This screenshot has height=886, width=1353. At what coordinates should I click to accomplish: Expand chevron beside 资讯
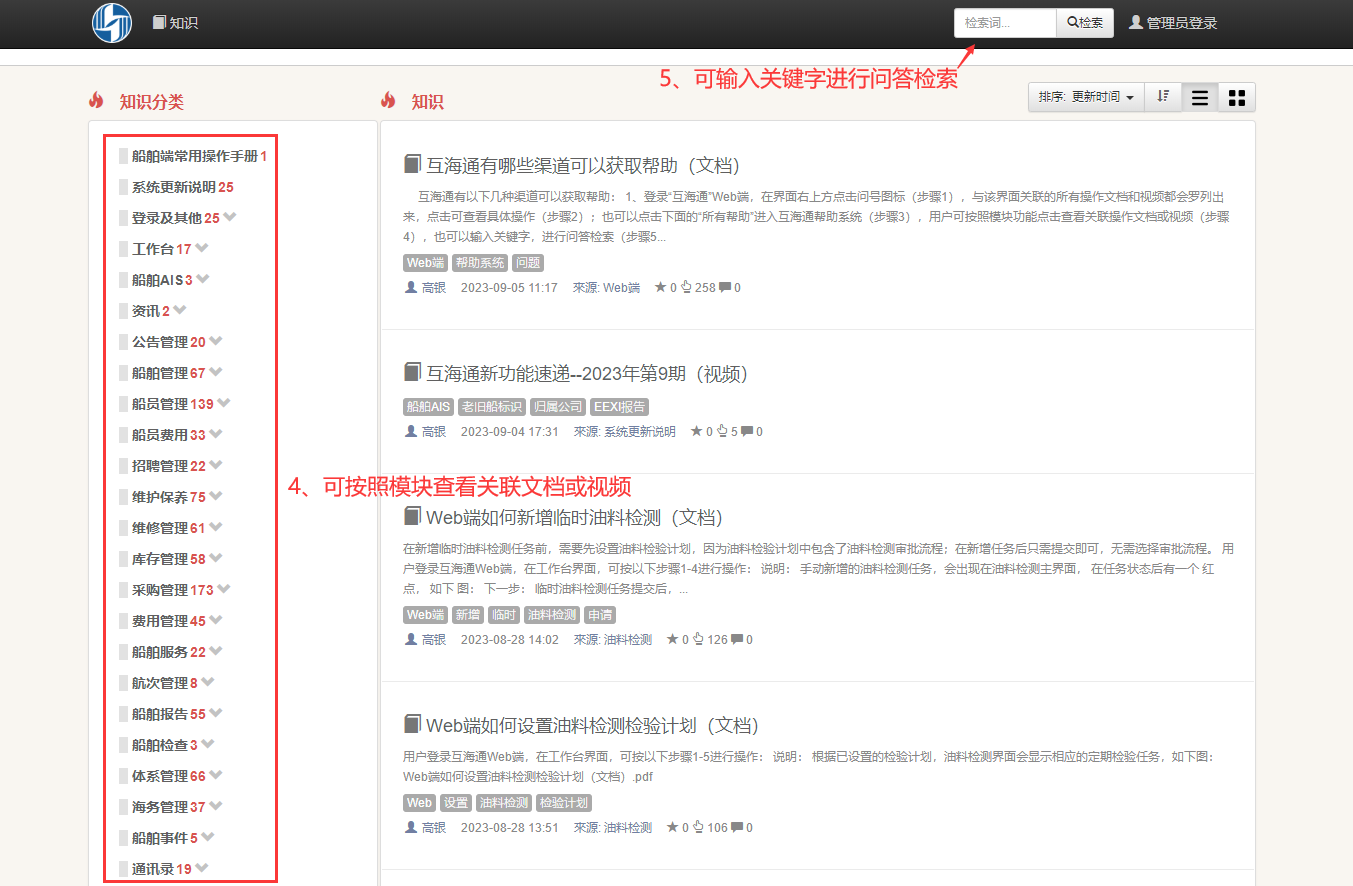point(180,310)
